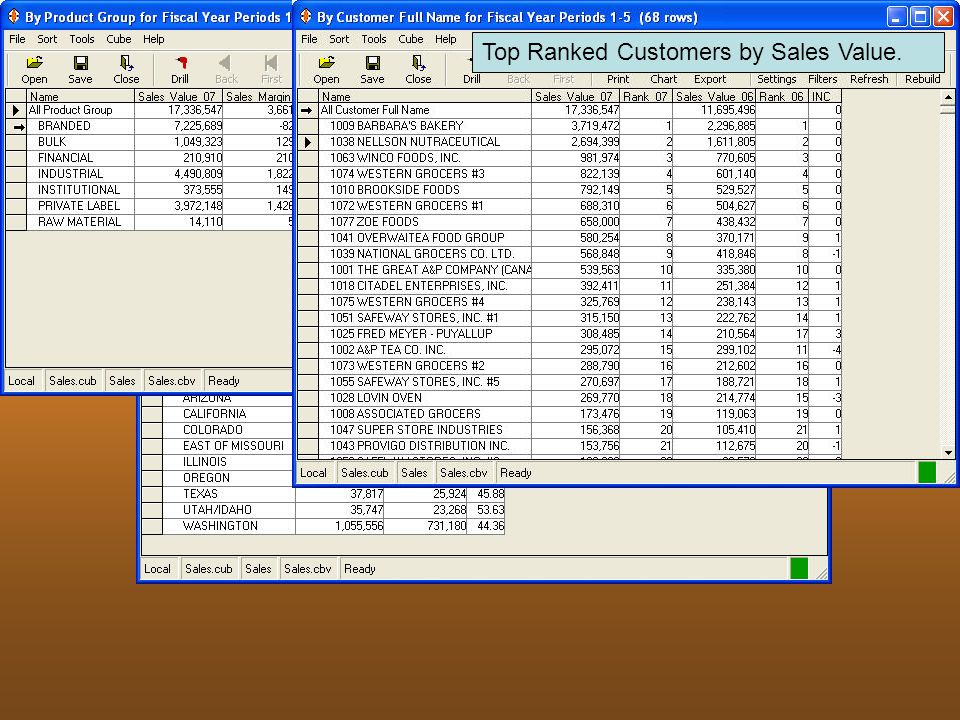This screenshot has height=720, width=960.
Task: Click Rebuild in Customer window toolbar
Action: (x=923, y=79)
